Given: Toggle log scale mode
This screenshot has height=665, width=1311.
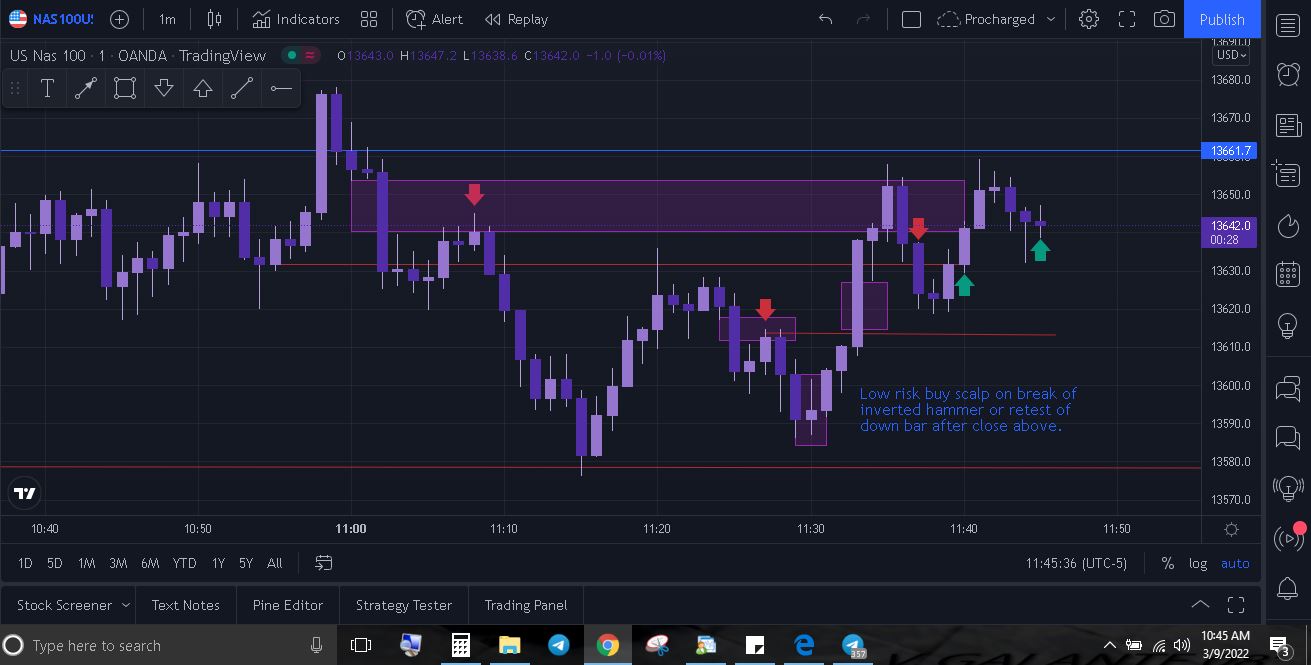Looking at the screenshot, I should point(1198,563).
